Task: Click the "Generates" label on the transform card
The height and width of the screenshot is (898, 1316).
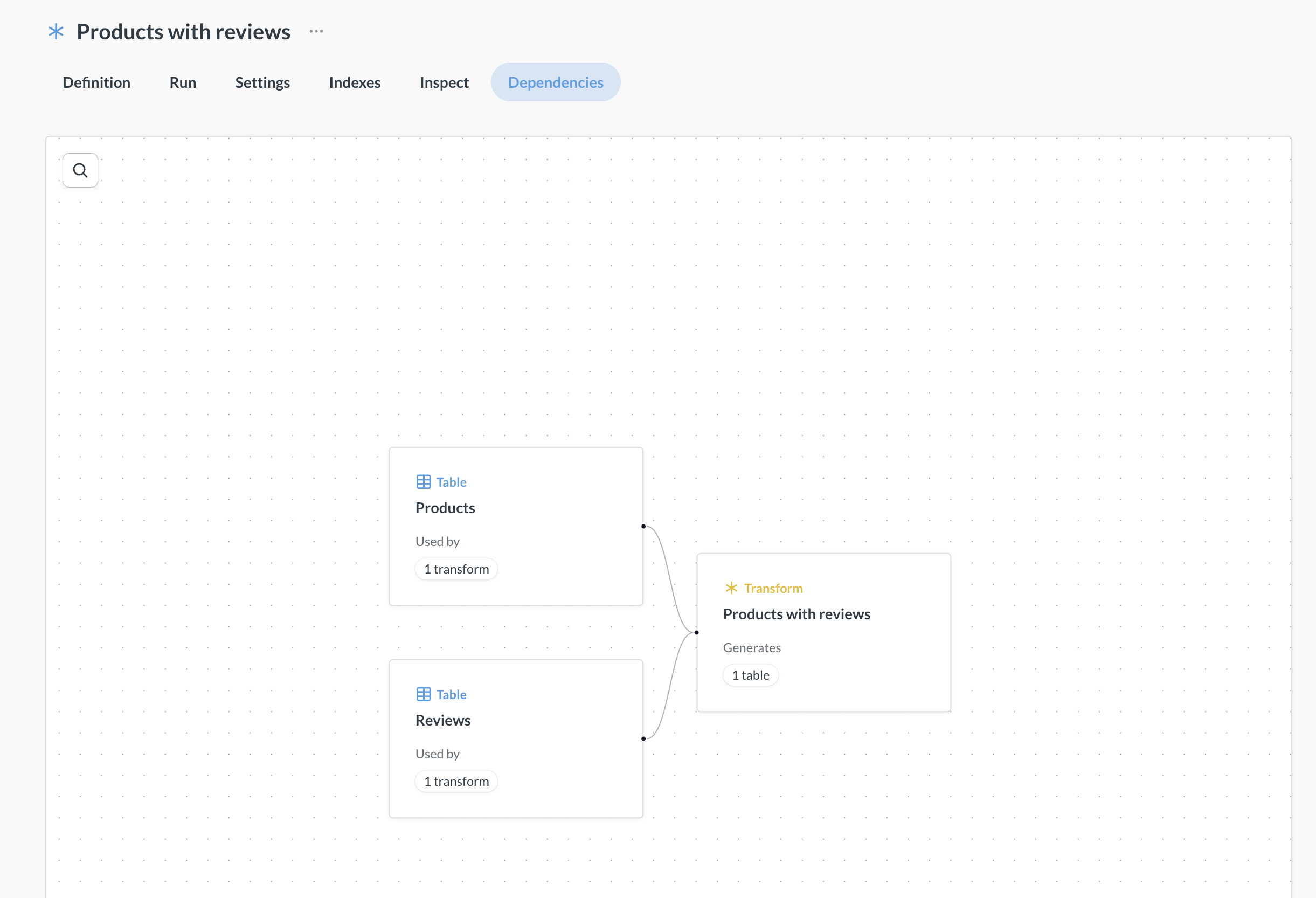Action: coord(752,647)
